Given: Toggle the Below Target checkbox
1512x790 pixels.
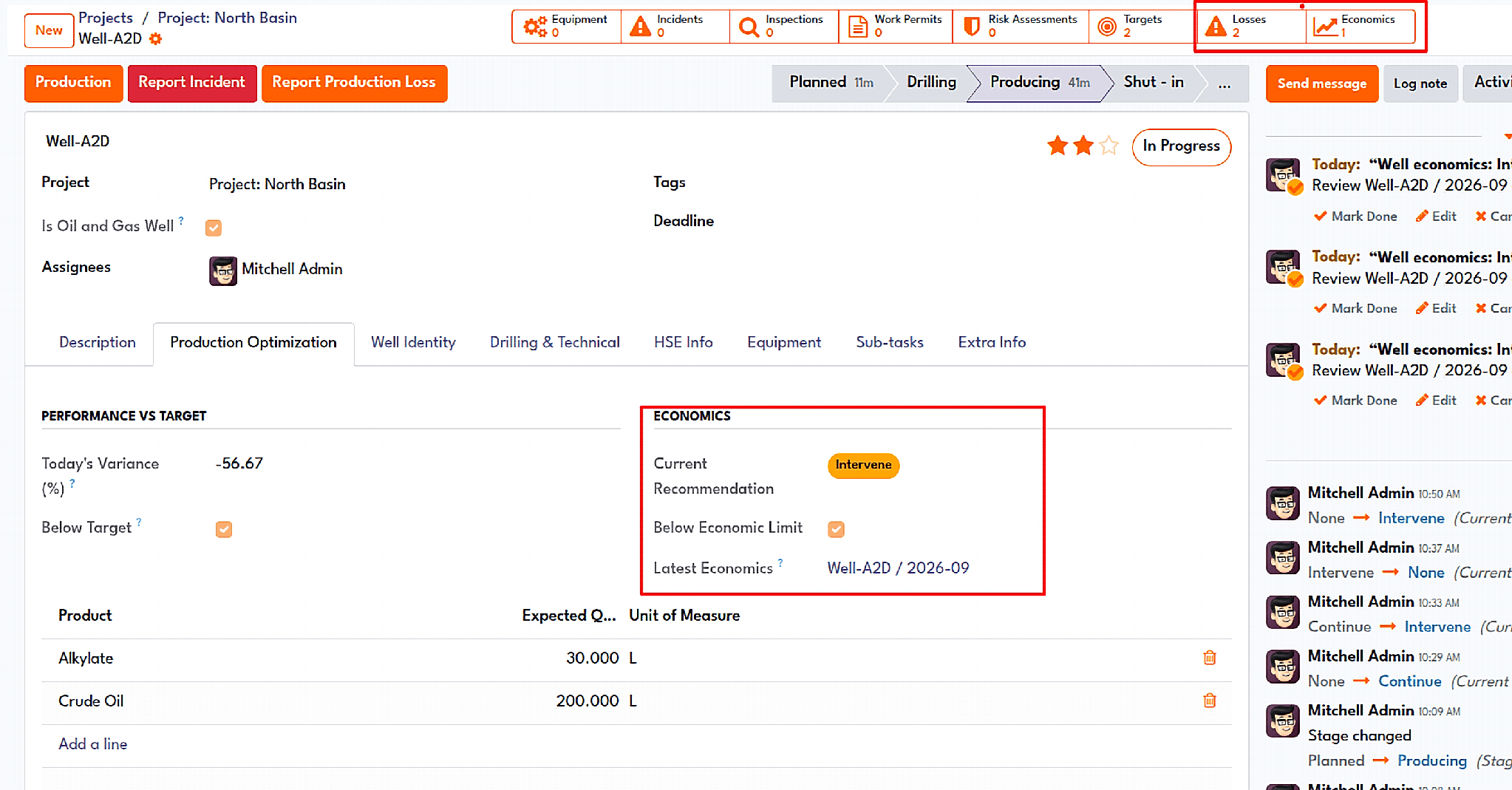Looking at the screenshot, I should 224,529.
